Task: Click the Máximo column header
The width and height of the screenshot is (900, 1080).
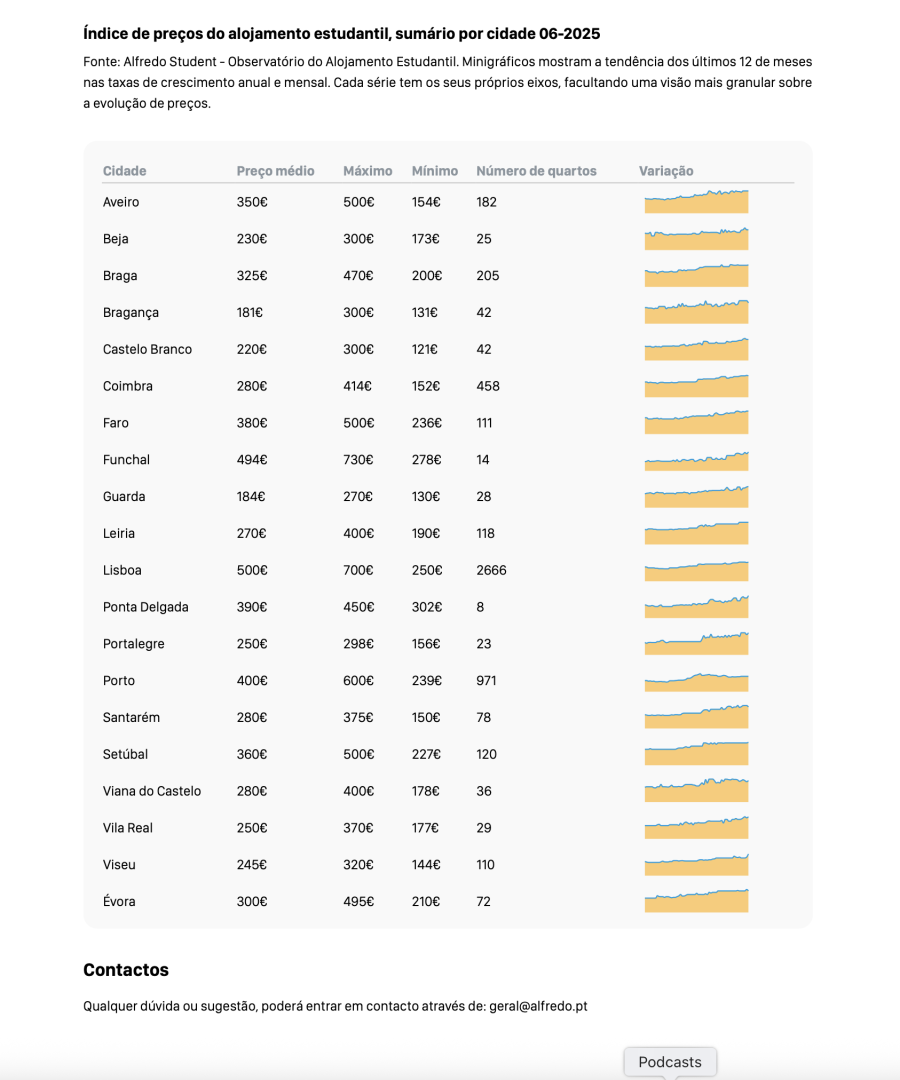Action: 367,171
